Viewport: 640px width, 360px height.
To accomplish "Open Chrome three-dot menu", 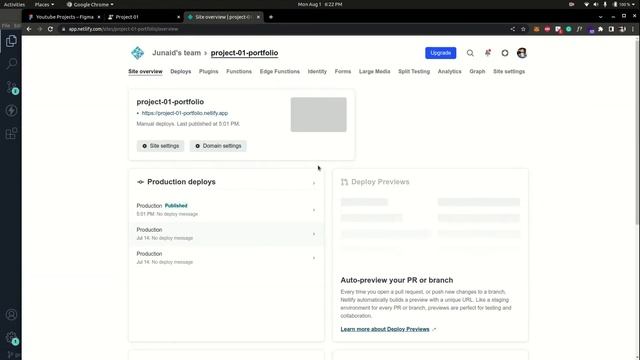I will [633, 29].
